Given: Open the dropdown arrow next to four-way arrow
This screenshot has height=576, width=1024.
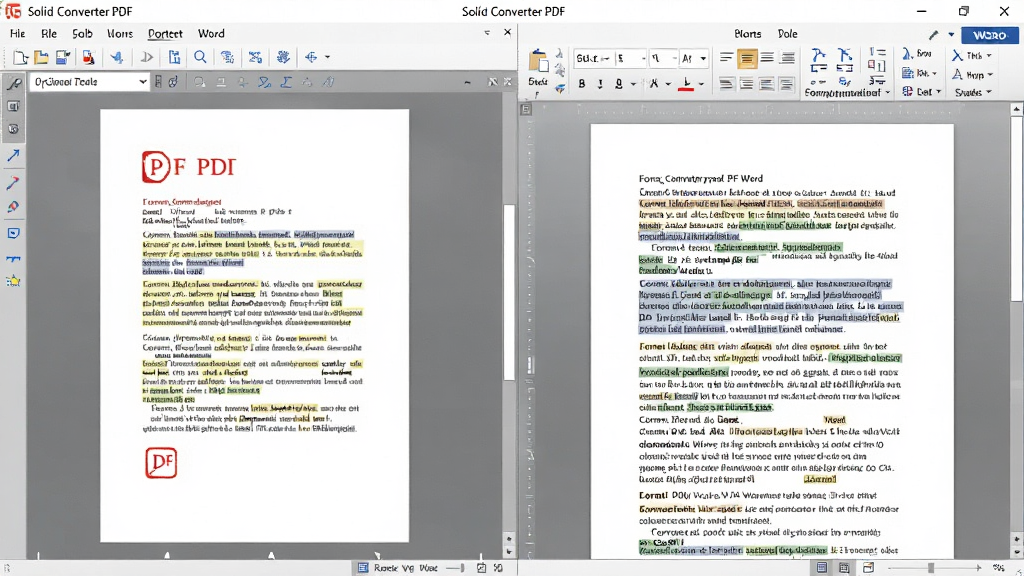Looking at the screenshot, I should click(327, 57).
